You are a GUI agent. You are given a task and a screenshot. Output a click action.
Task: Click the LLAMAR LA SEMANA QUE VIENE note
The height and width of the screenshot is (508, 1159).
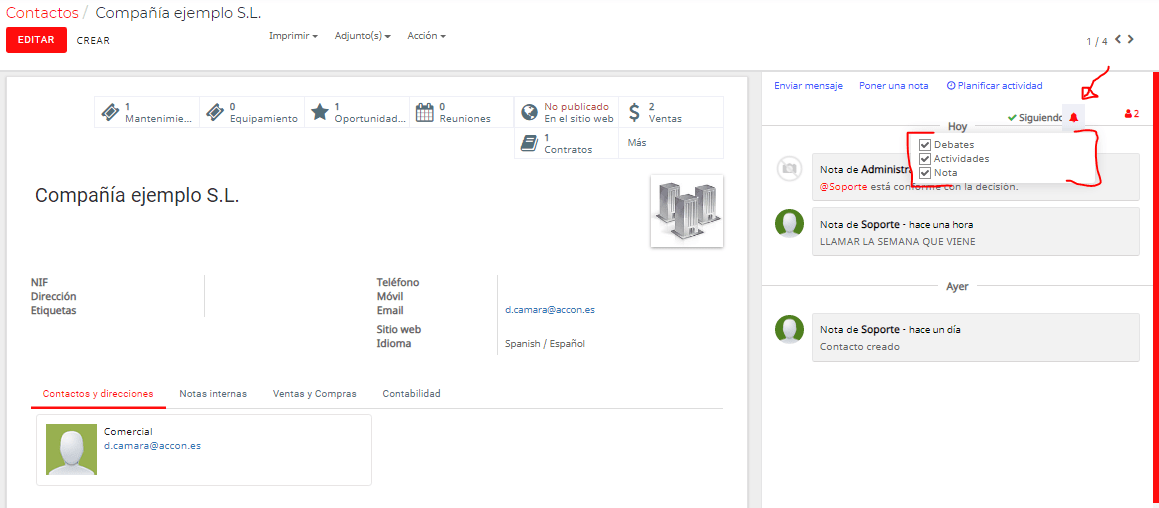click(898, 242)
